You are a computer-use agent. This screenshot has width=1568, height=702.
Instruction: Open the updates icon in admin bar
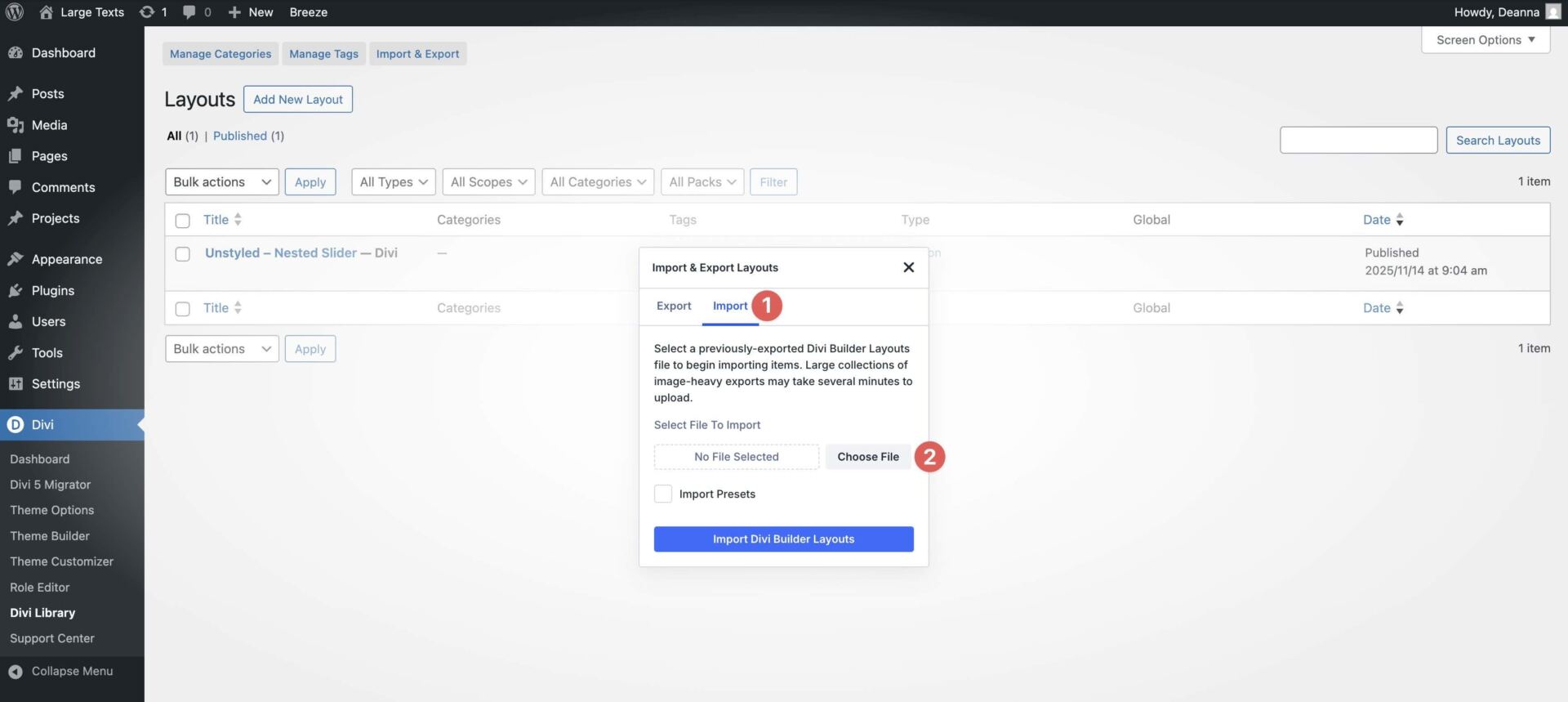[147, 12]
